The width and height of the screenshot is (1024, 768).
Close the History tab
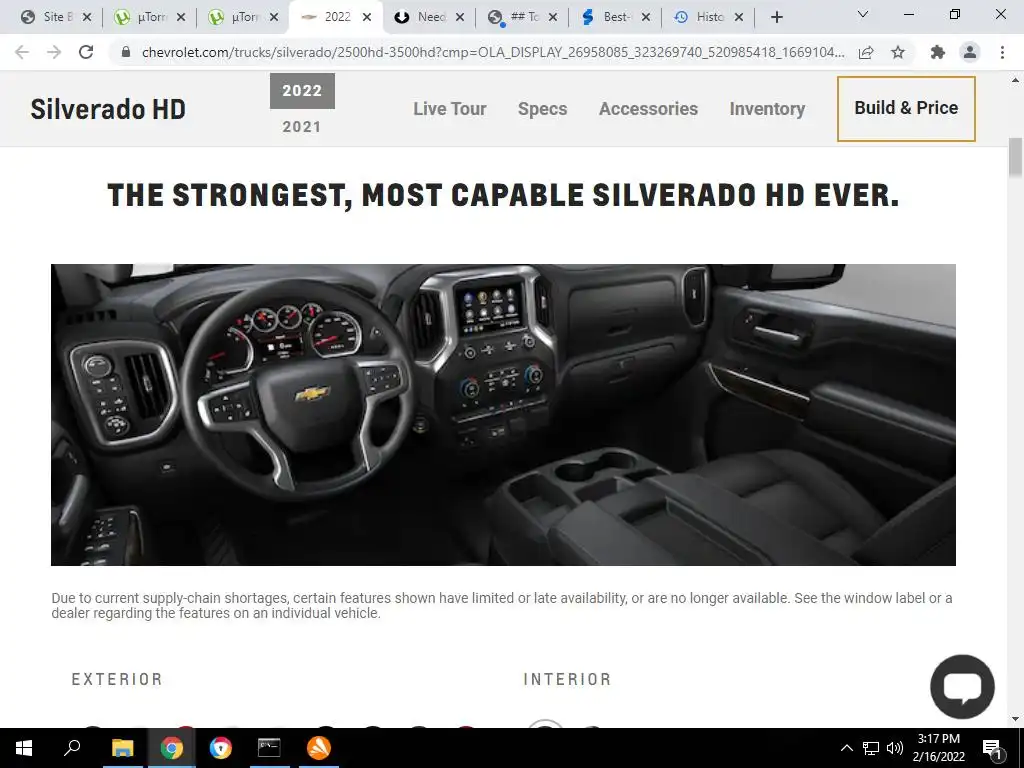tap(739, 17)
